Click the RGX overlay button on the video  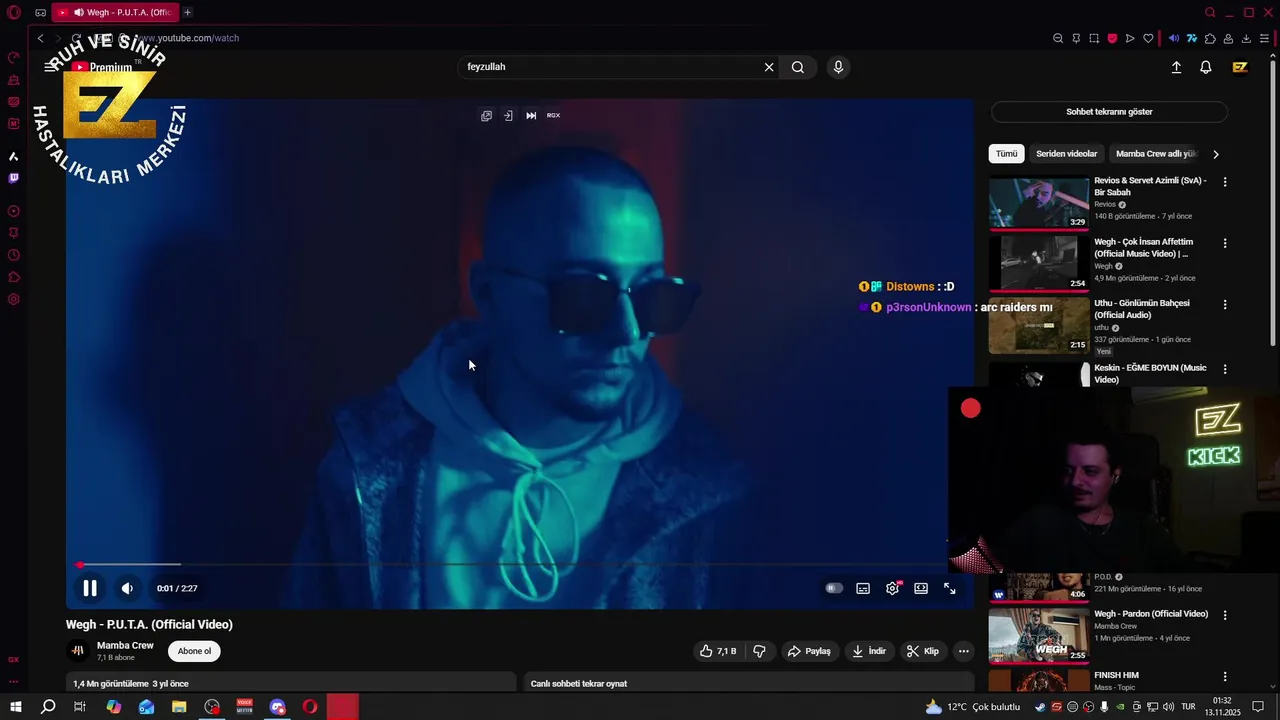coord(553,115)
